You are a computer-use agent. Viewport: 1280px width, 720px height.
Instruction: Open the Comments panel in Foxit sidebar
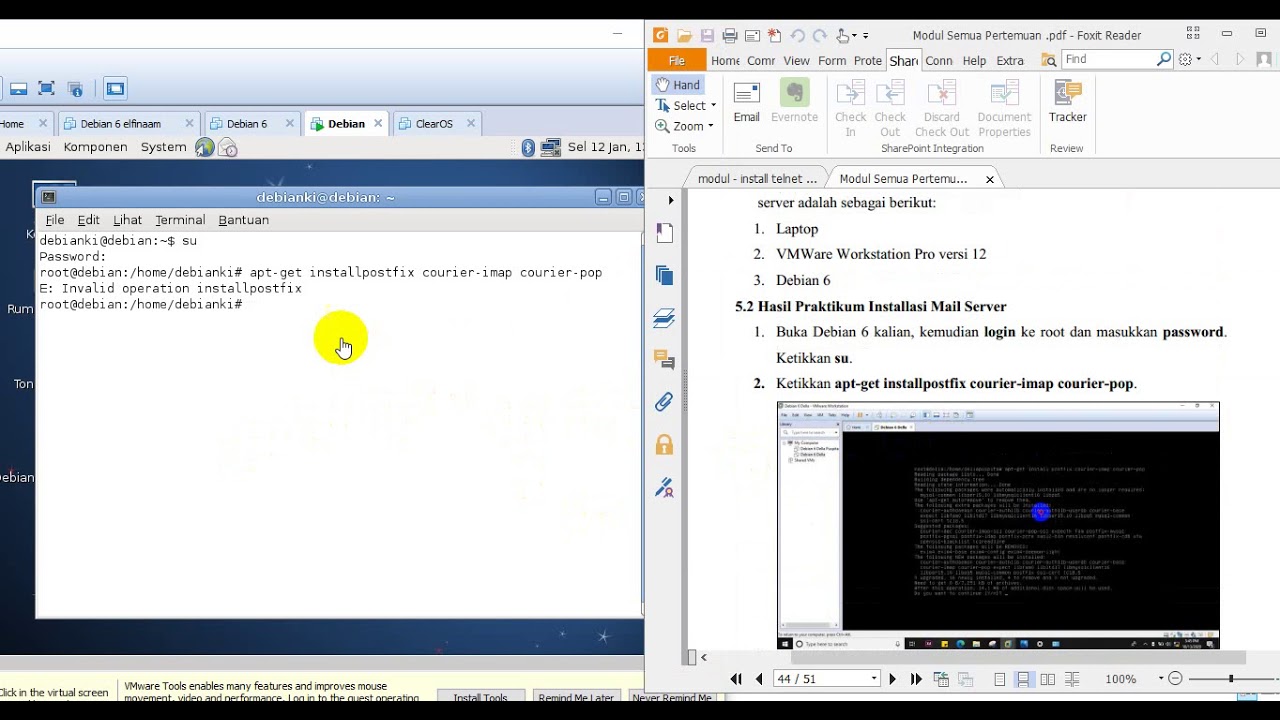pos(664,359)
